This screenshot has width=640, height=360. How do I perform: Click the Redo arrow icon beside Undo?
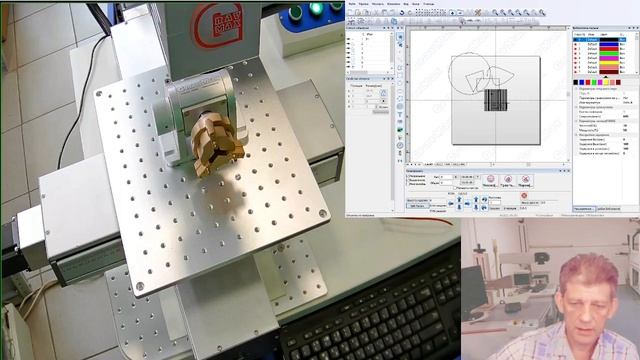[409, 13]
